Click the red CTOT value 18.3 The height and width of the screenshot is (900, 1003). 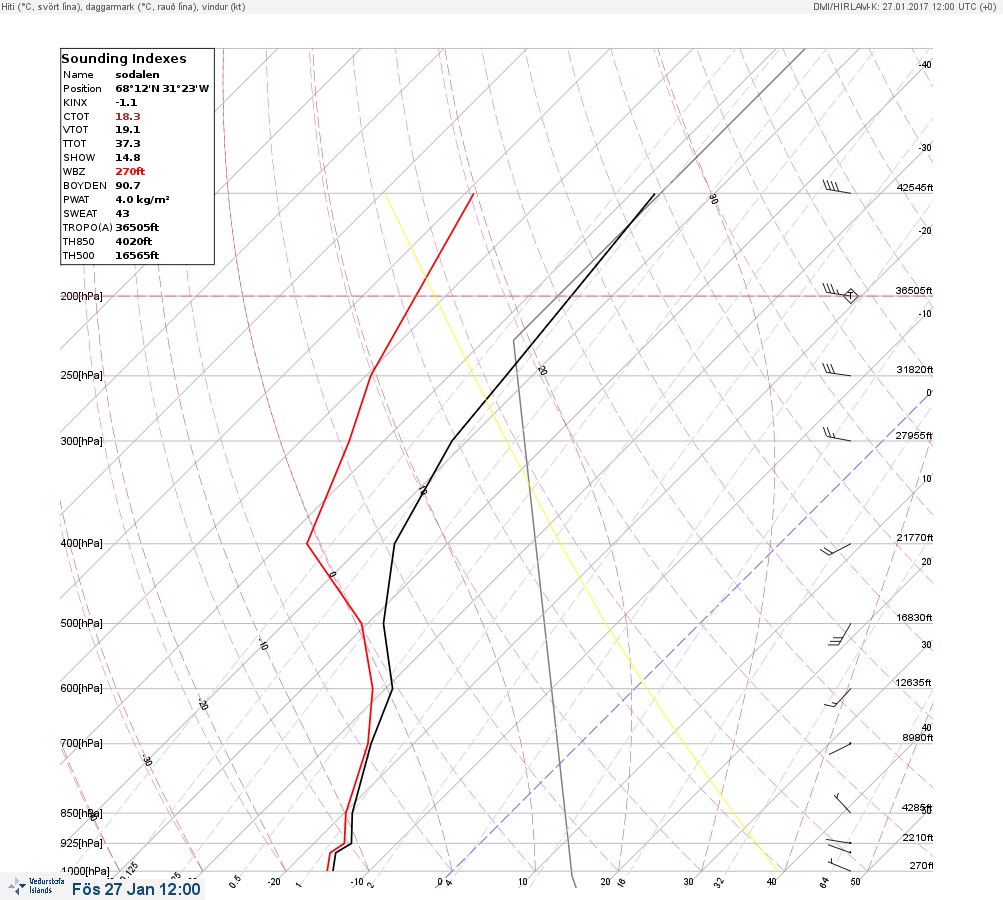[x=128, y=116]
